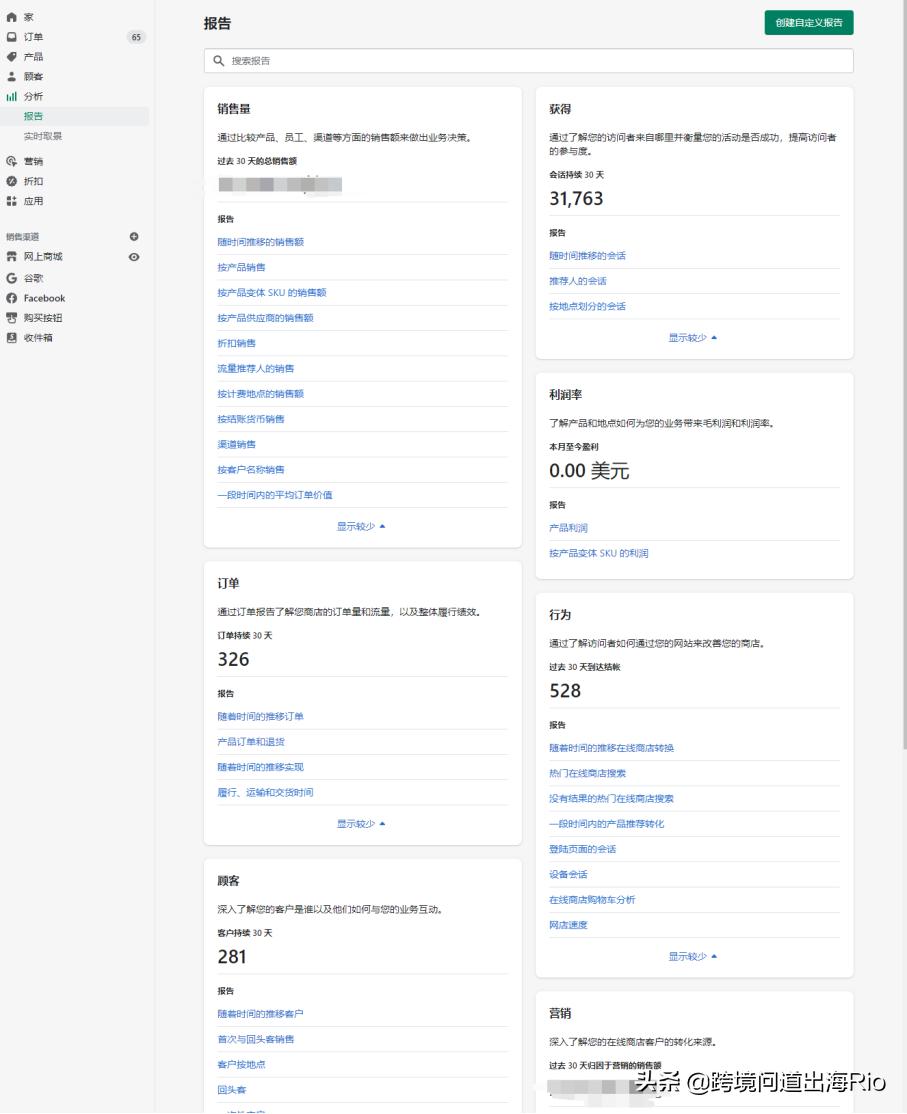Viewport: 907px width, 1114px height.
Task: Select 报告 under 分析
Action: click(33, 116)
